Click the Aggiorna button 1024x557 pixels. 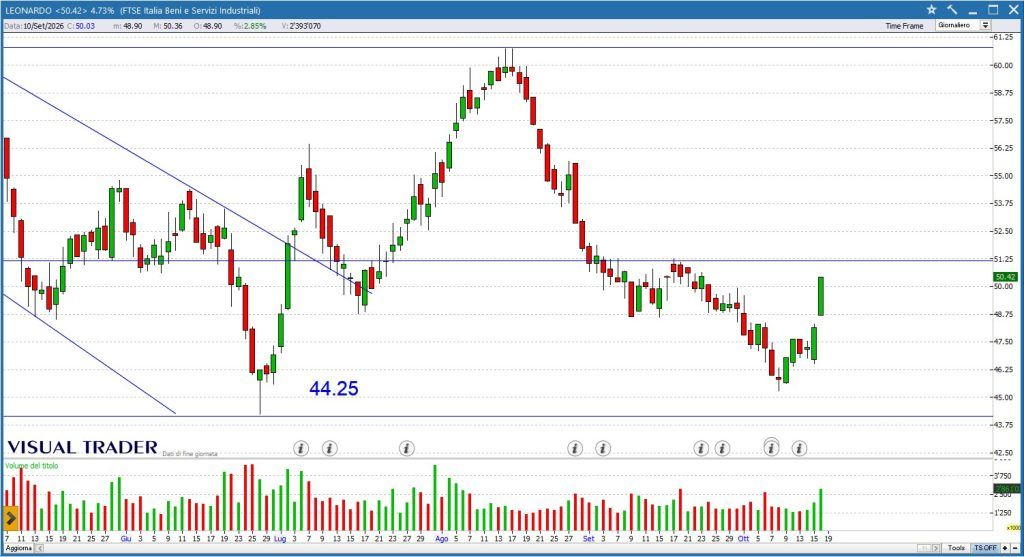(x=19, y=548)
